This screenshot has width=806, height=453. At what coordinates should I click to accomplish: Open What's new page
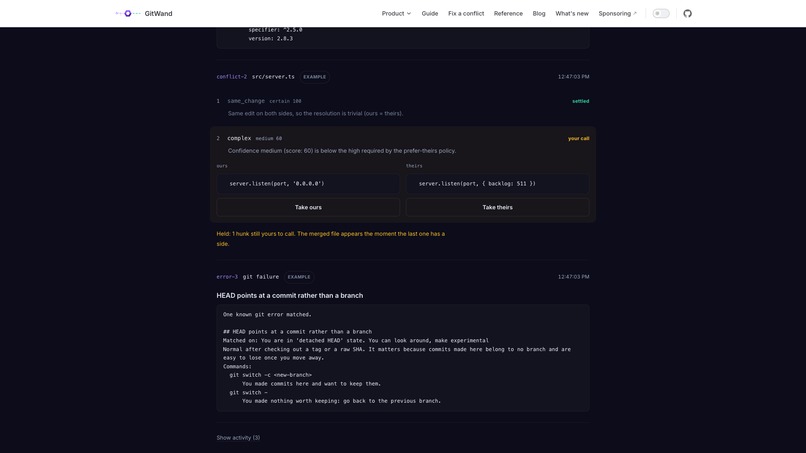[572, 13]
